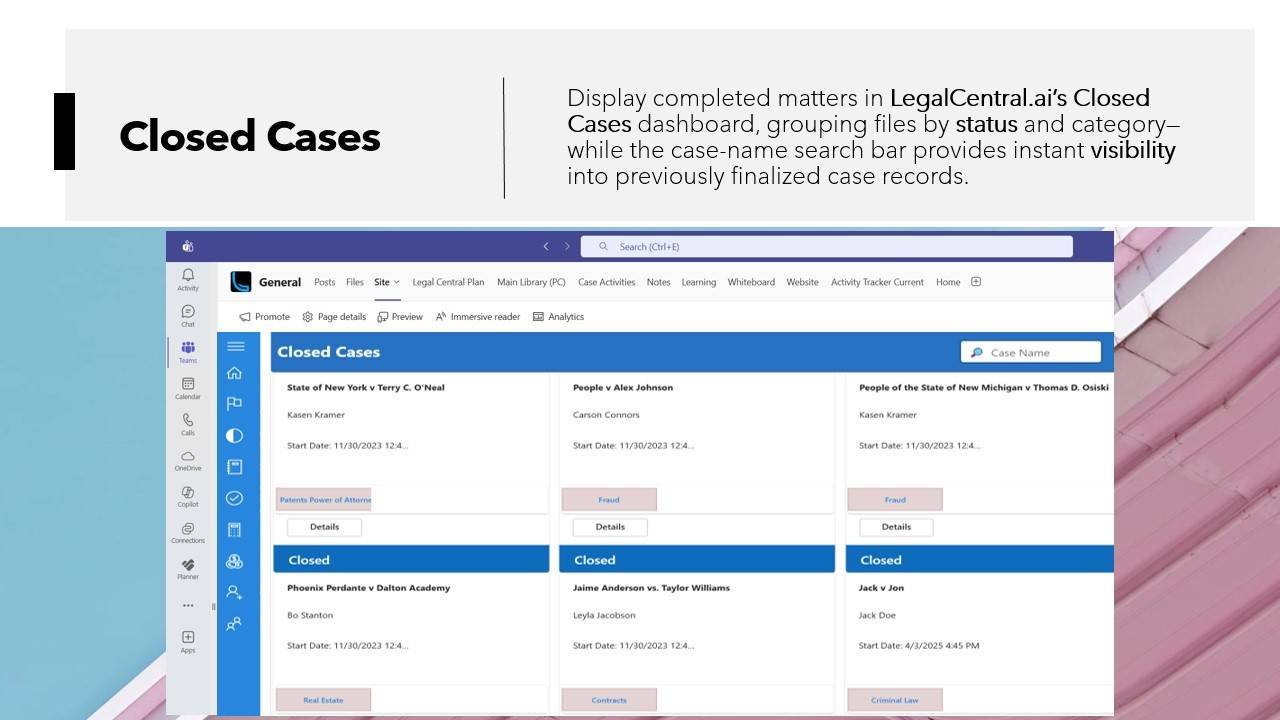Open Planner in Teams sidebar
The width and height of the screenshot is (1280, 720).
pyautogui.click(x=188, y=568)
